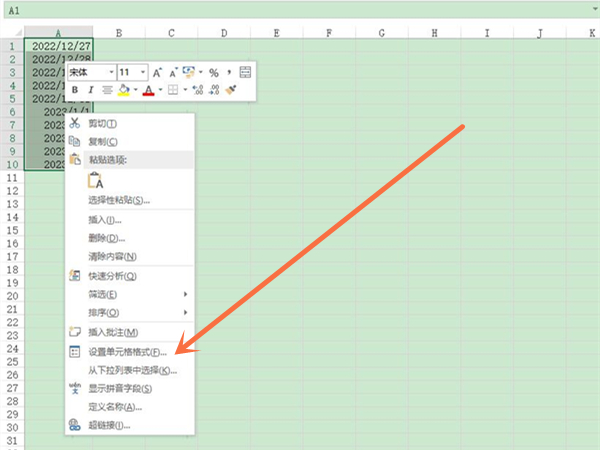Click the increase font size icon
Viewport: 600px width, 450px height.
(158, 73)
